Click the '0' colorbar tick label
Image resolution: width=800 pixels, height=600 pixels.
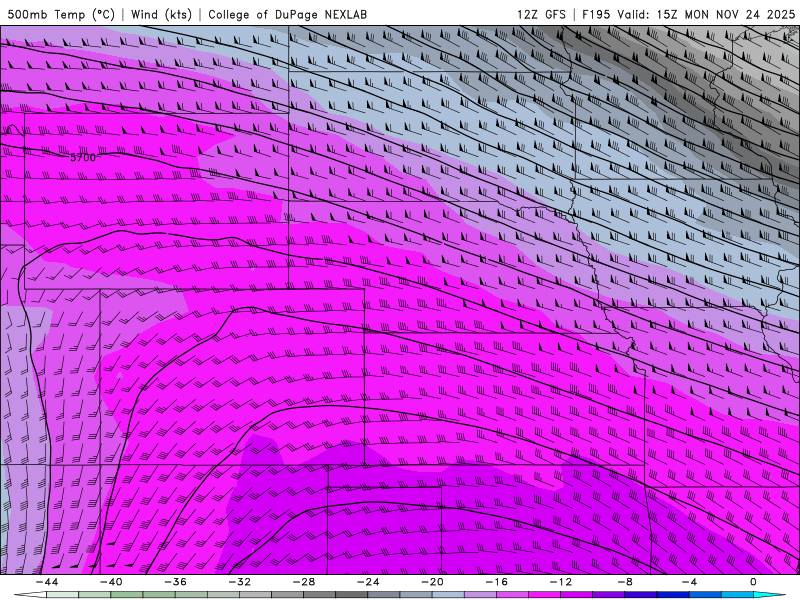point(754,582)
